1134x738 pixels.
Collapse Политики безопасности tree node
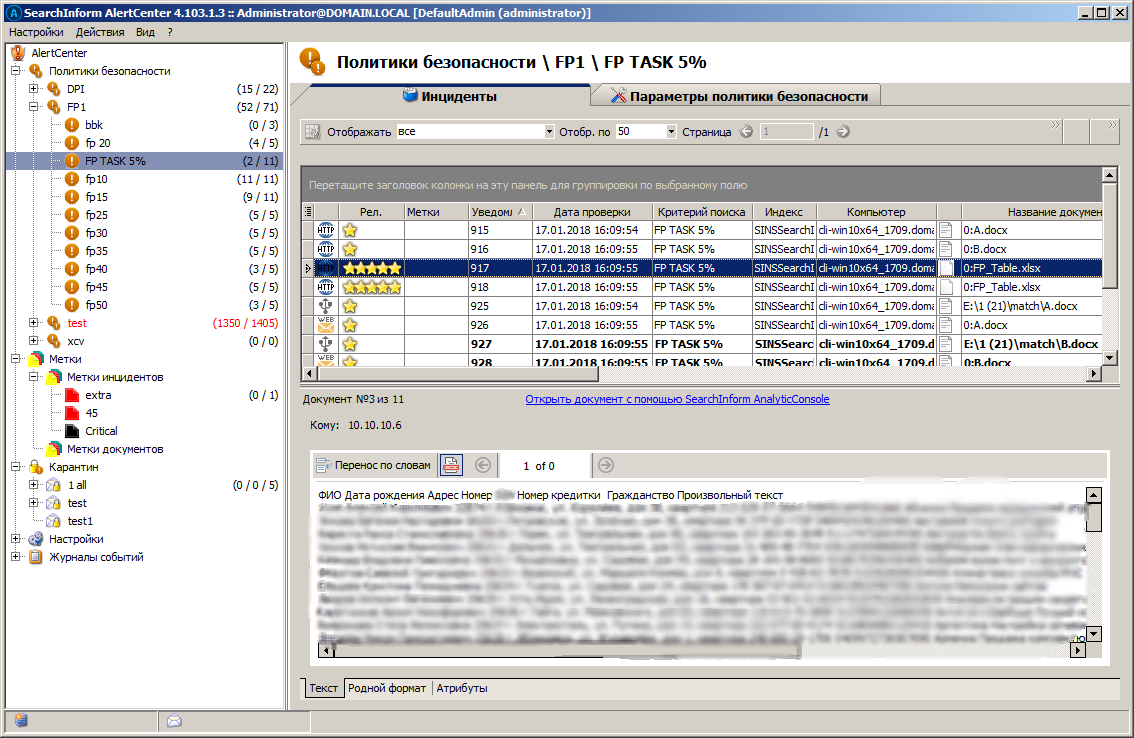[15, 71]
